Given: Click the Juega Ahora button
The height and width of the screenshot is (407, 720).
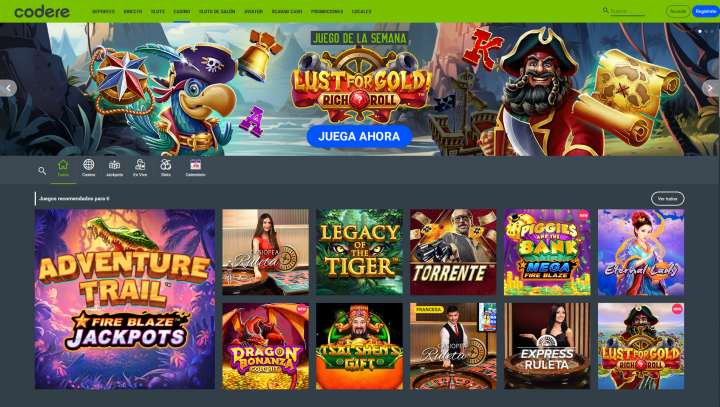Looking at the screenshot, I should (359, 136).
